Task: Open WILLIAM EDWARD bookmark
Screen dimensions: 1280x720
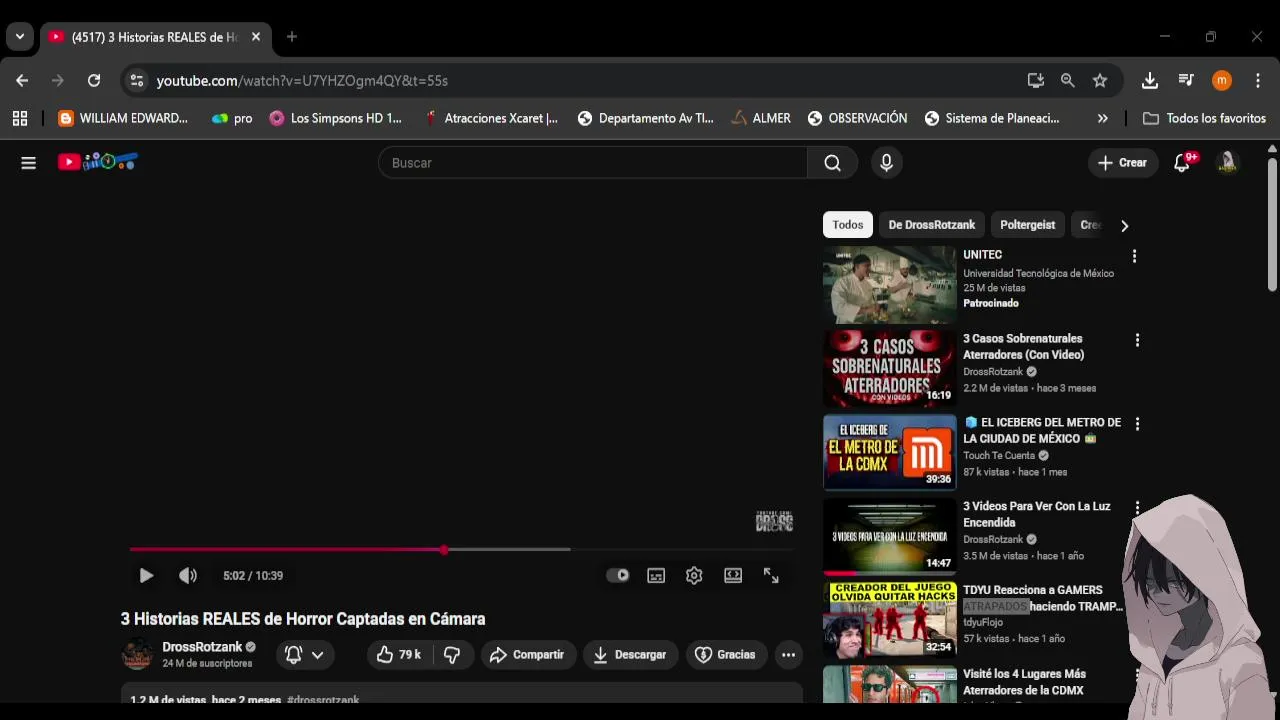Action: (x=123, y=118)
